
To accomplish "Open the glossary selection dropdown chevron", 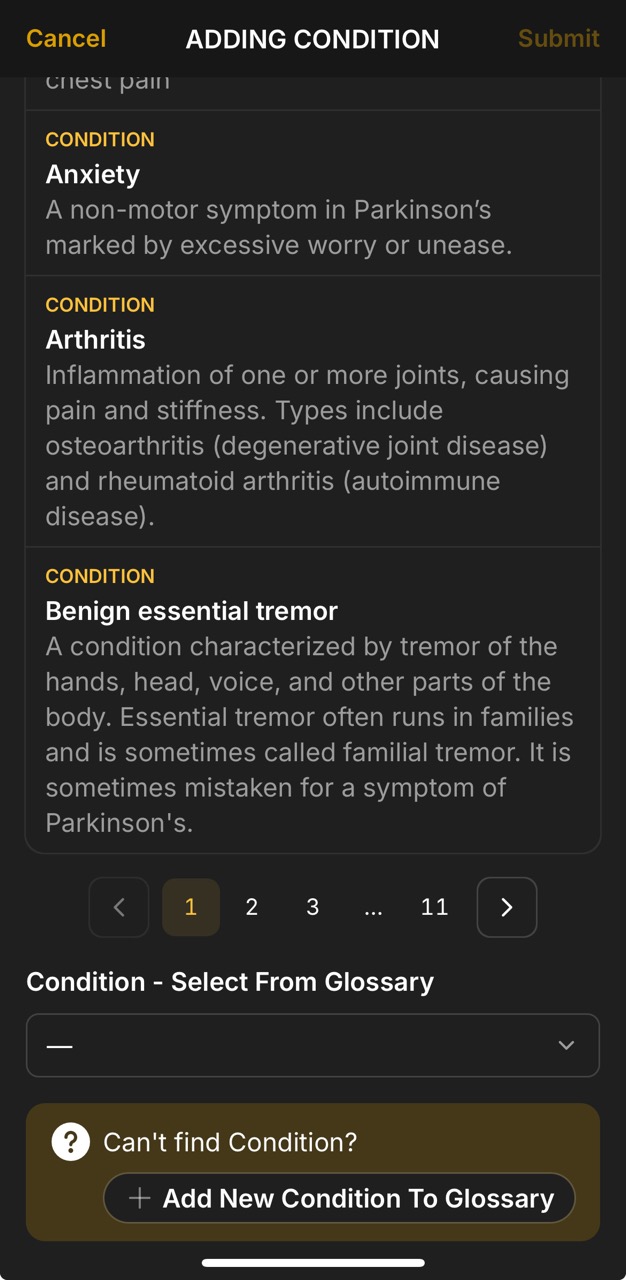I will pyautogui.click(x=566, y=1045).
